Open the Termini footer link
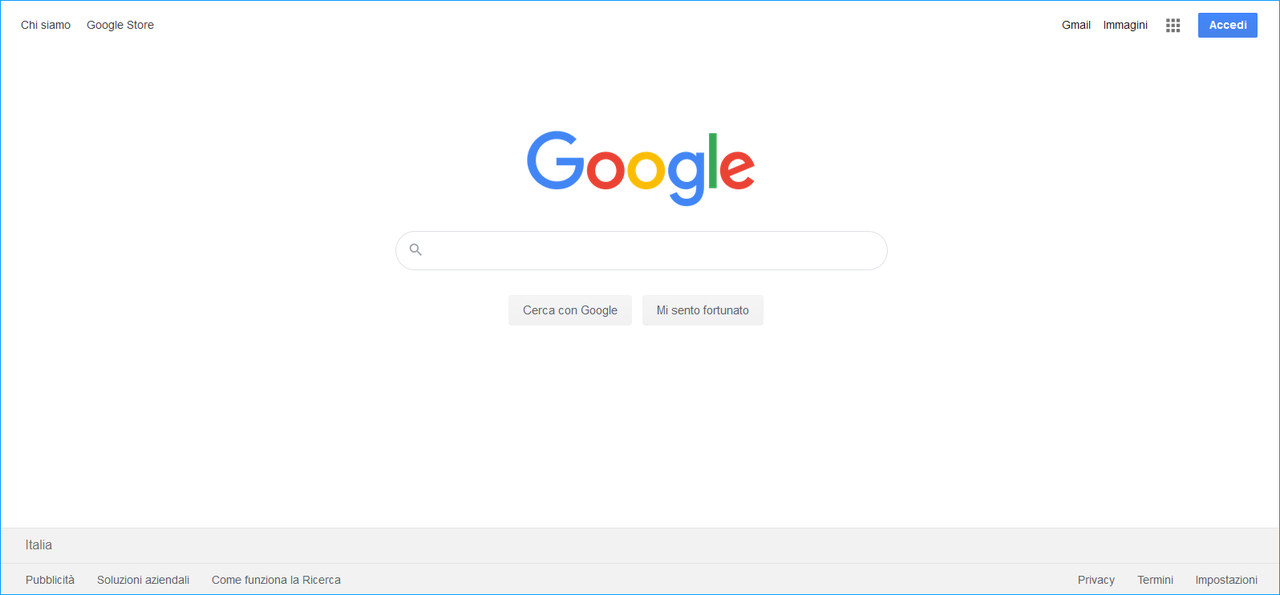Viewport: 1280px width, 595px height. coord(1155,580)
